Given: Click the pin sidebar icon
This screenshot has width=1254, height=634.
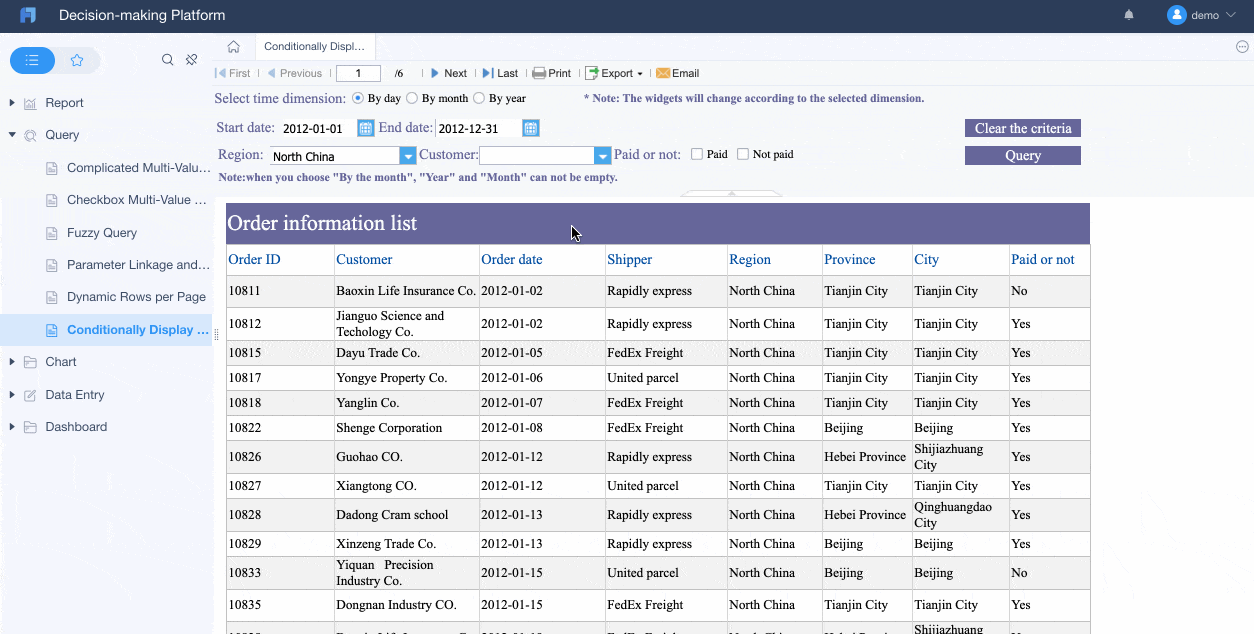Looking at the screenshot, I should (x=192, y=60).
